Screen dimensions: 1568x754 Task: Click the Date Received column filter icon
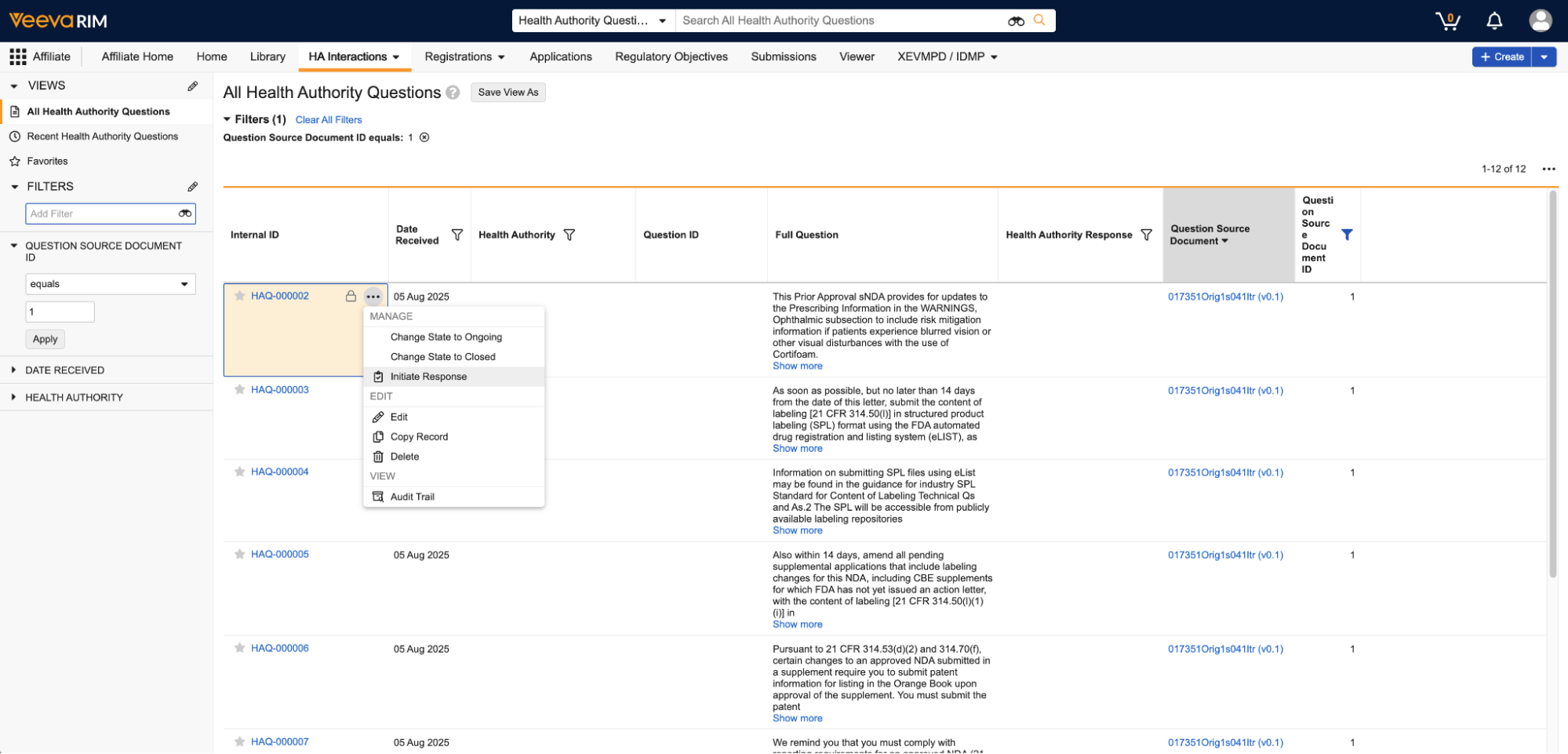[x=457, y=235]
